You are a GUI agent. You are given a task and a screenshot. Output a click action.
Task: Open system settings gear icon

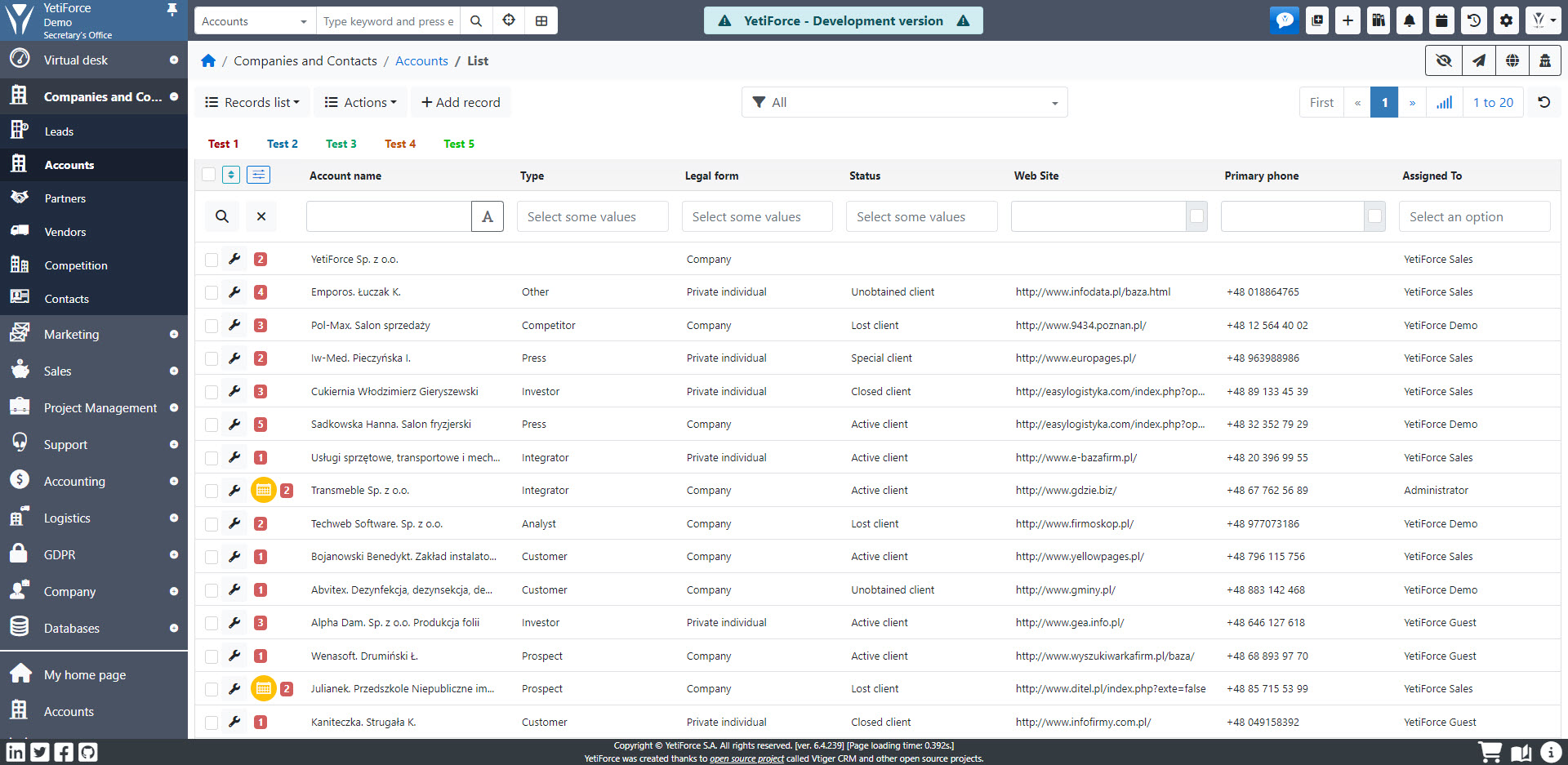pyautogui.click(x=1506, y=20)
